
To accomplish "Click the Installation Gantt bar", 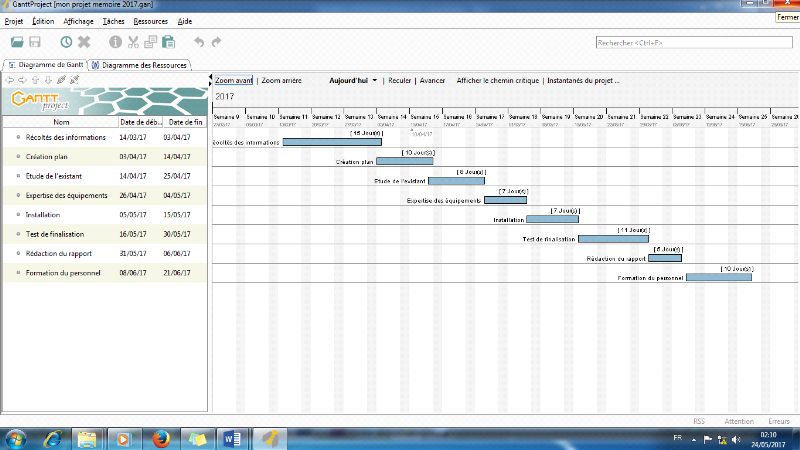I will tap(553, 219).
